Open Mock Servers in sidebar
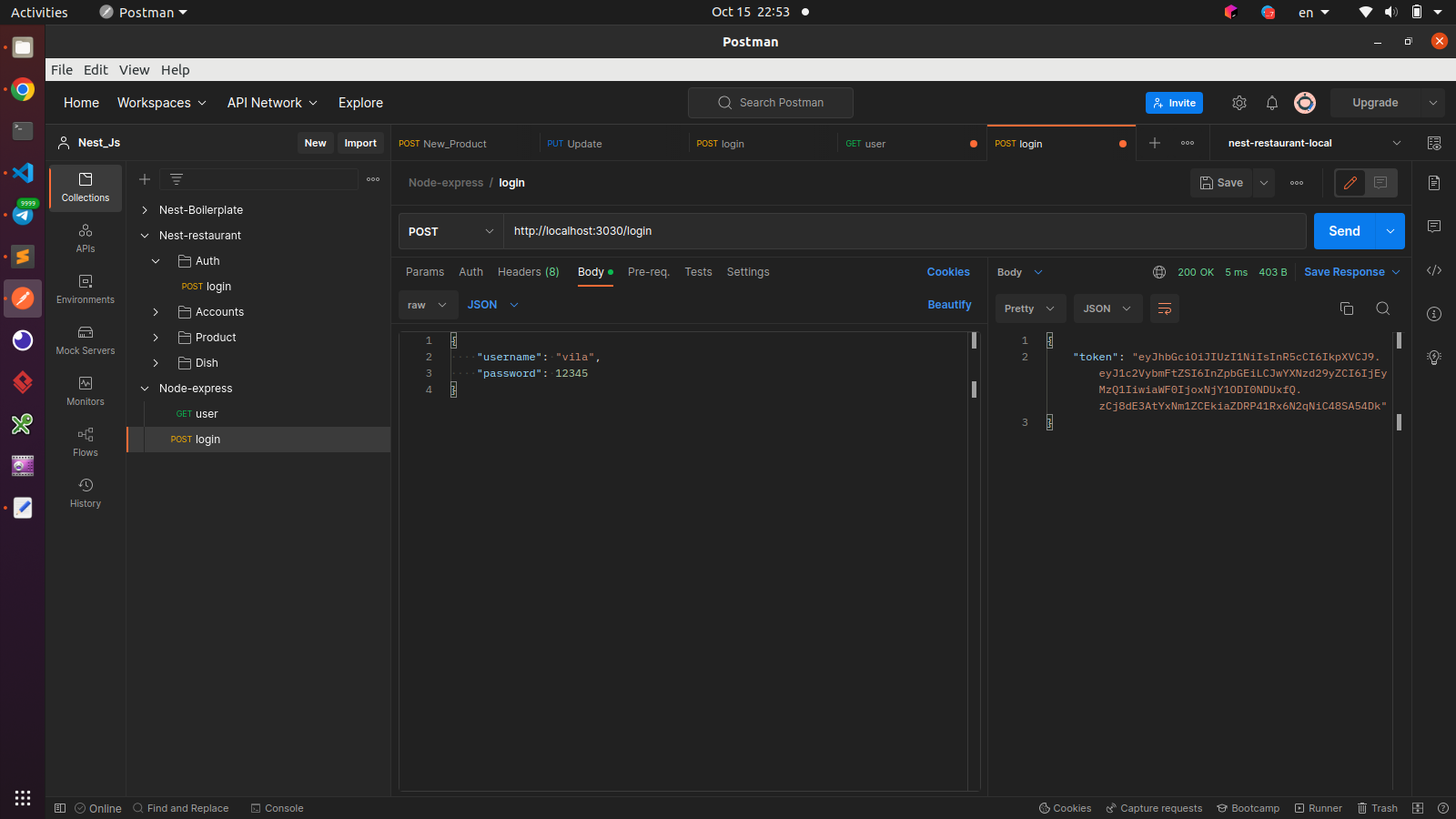Screen dimensions: 1456x819 point(86,339)
